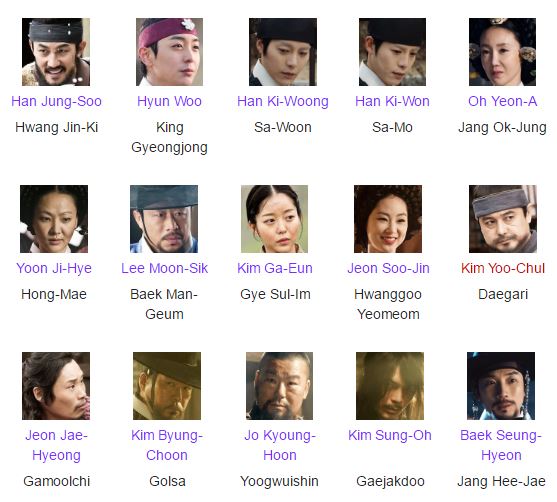Open the Lee Moon-Sik actor link

coord(164,268)
